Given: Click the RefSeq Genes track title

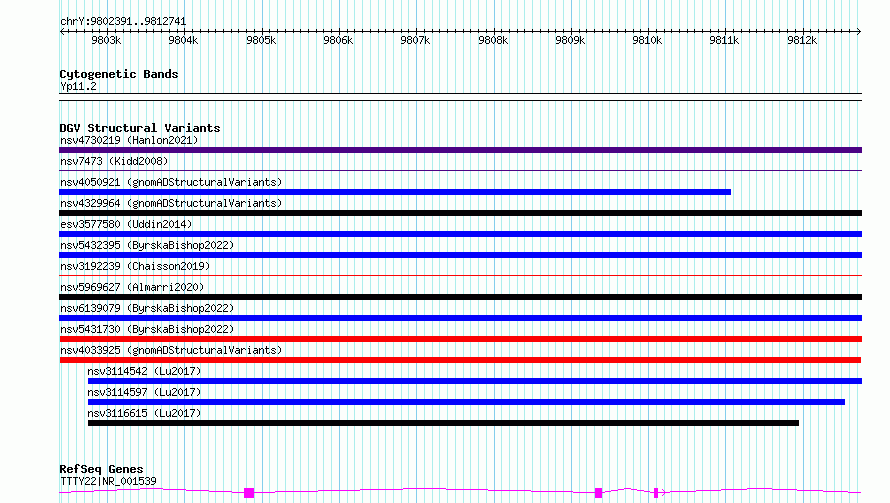Looking at the screenshot, I should tap(102, 469).
